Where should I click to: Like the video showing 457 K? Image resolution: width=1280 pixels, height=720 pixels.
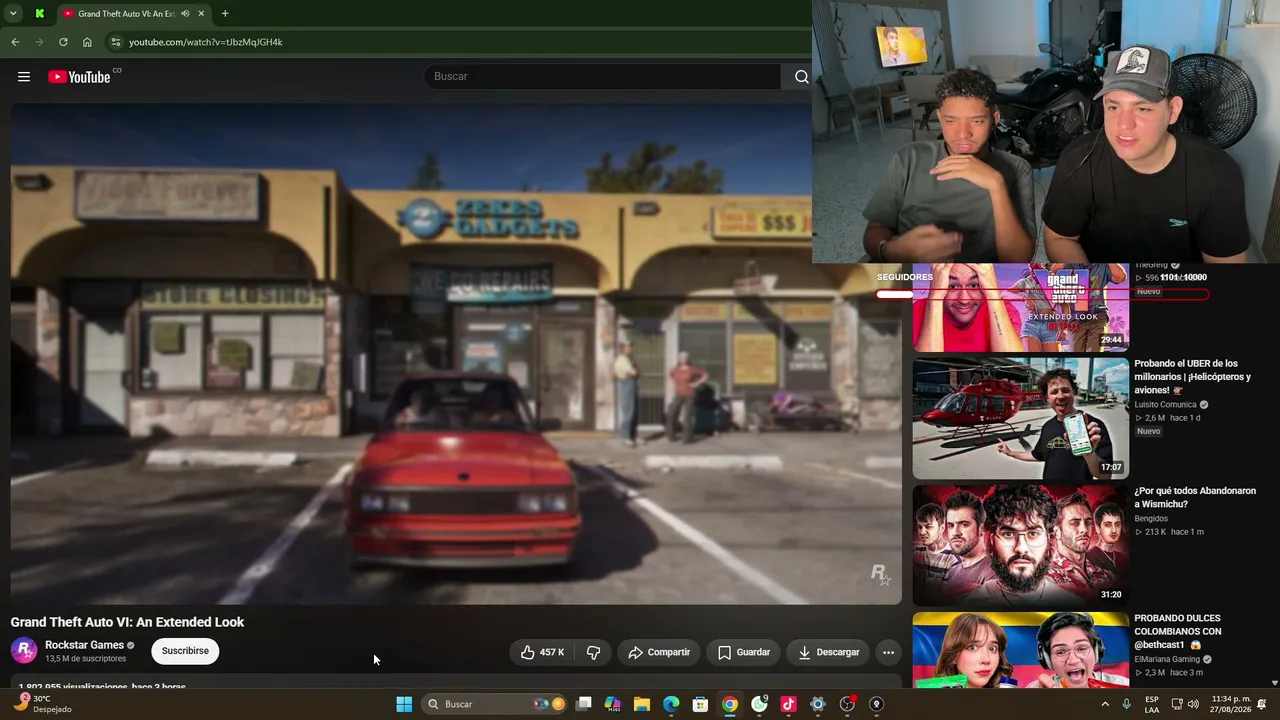542,652
